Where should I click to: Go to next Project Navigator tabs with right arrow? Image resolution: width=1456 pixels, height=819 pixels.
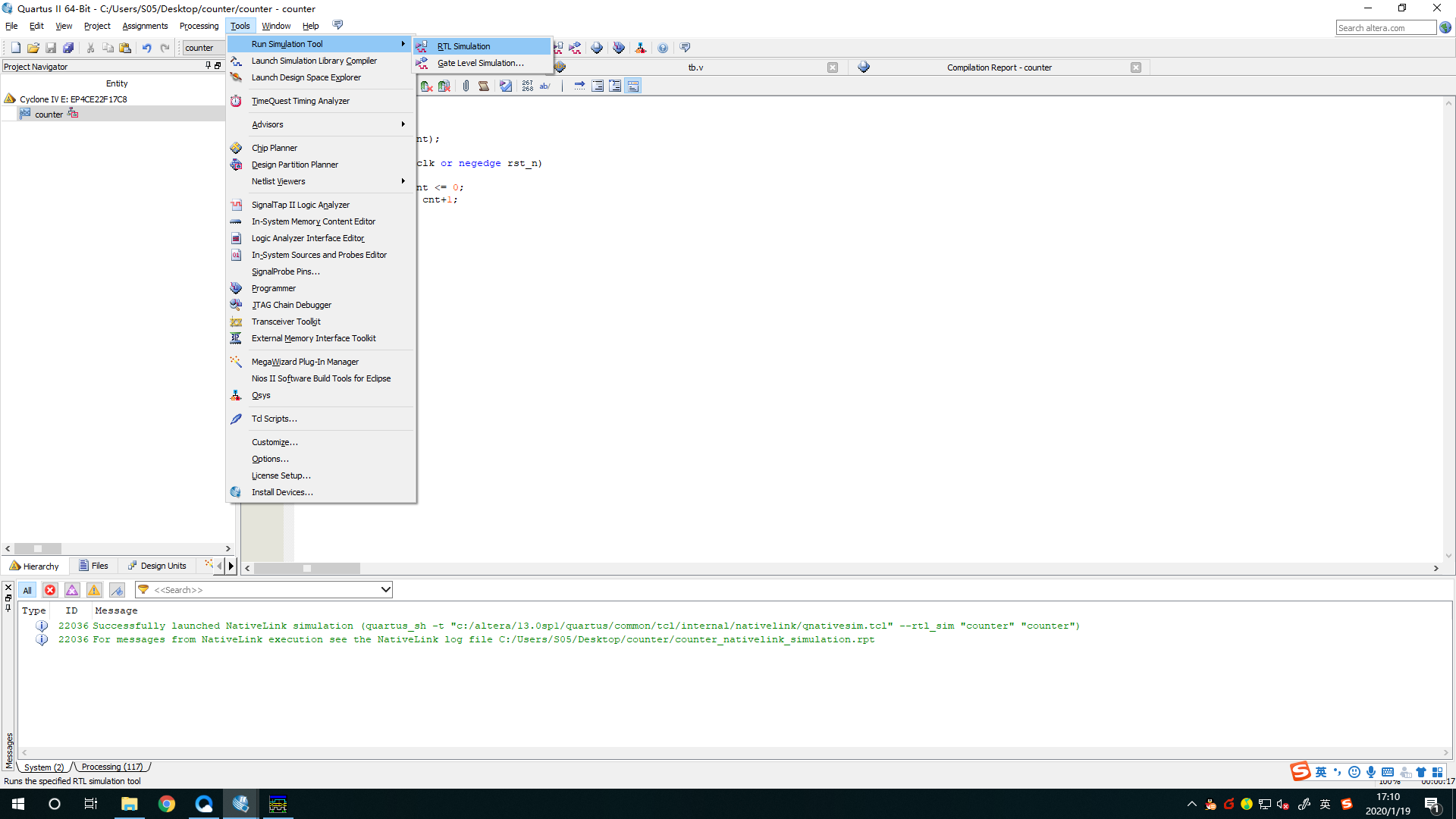coord(231,566)
